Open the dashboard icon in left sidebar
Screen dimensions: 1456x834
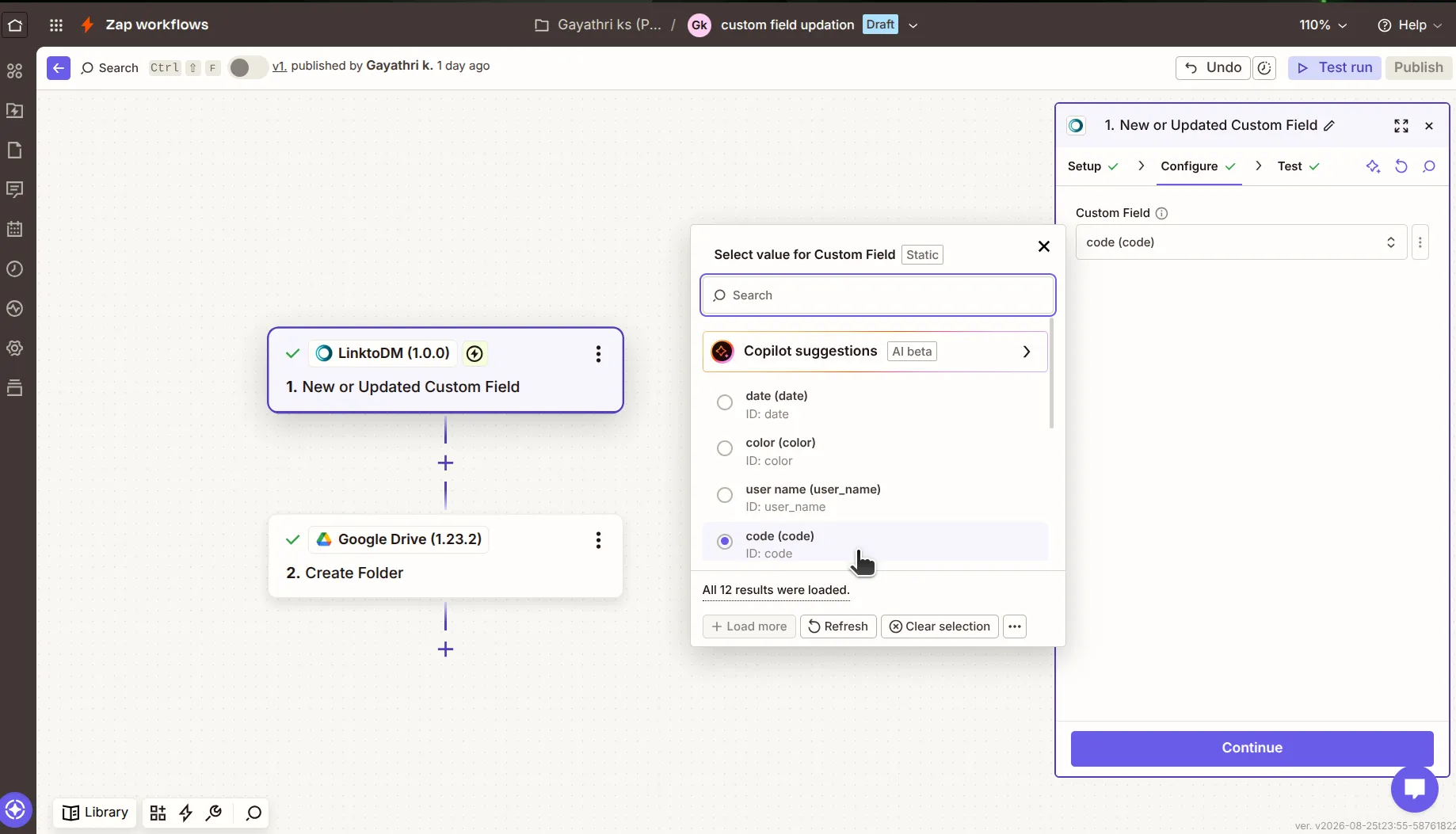click(15, 71)
